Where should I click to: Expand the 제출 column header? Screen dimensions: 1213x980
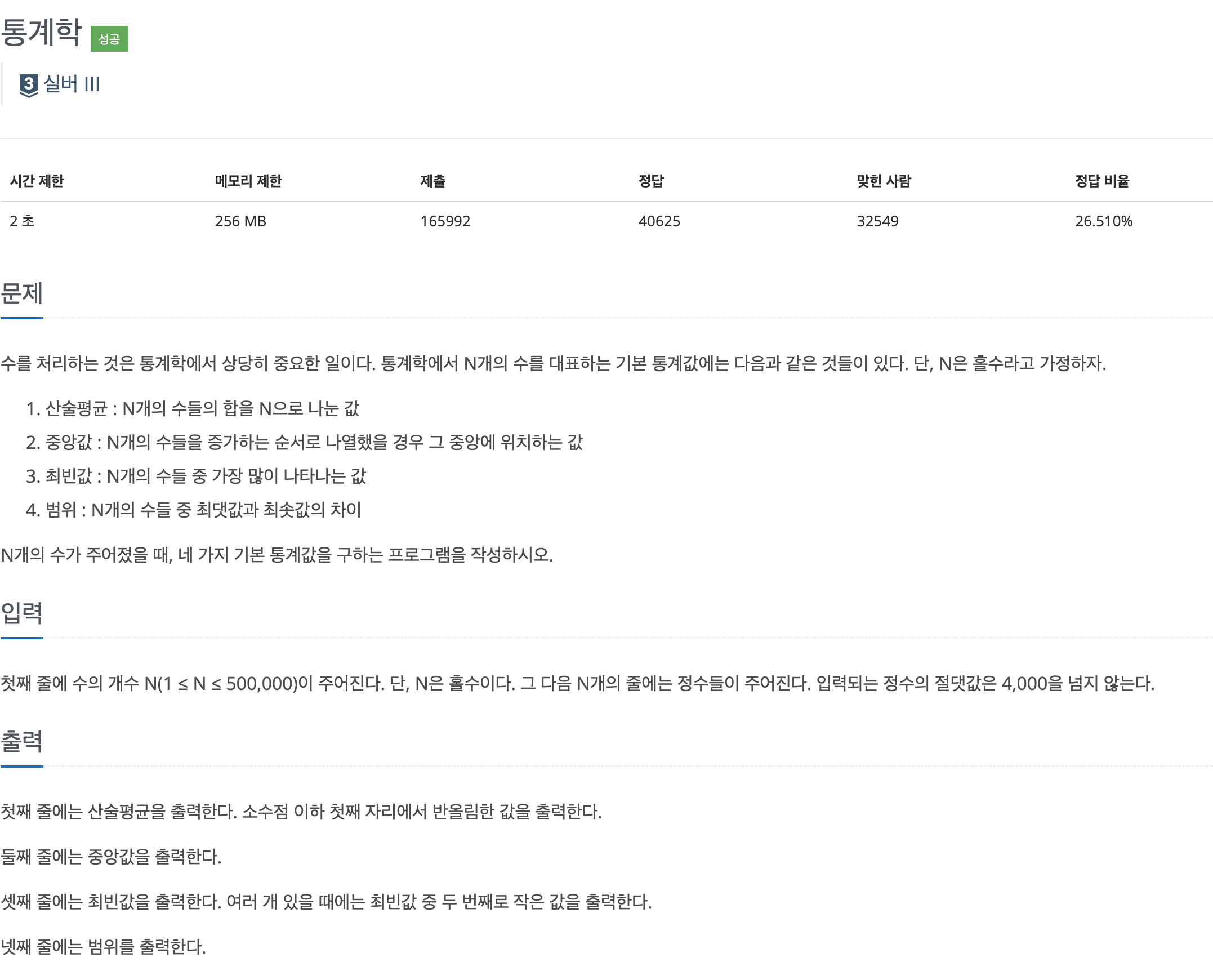(x=432, y=181)
